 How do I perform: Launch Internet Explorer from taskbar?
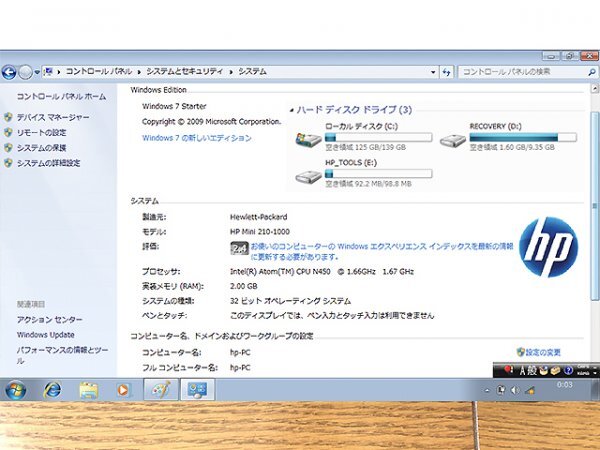click(x=52, y=390)
